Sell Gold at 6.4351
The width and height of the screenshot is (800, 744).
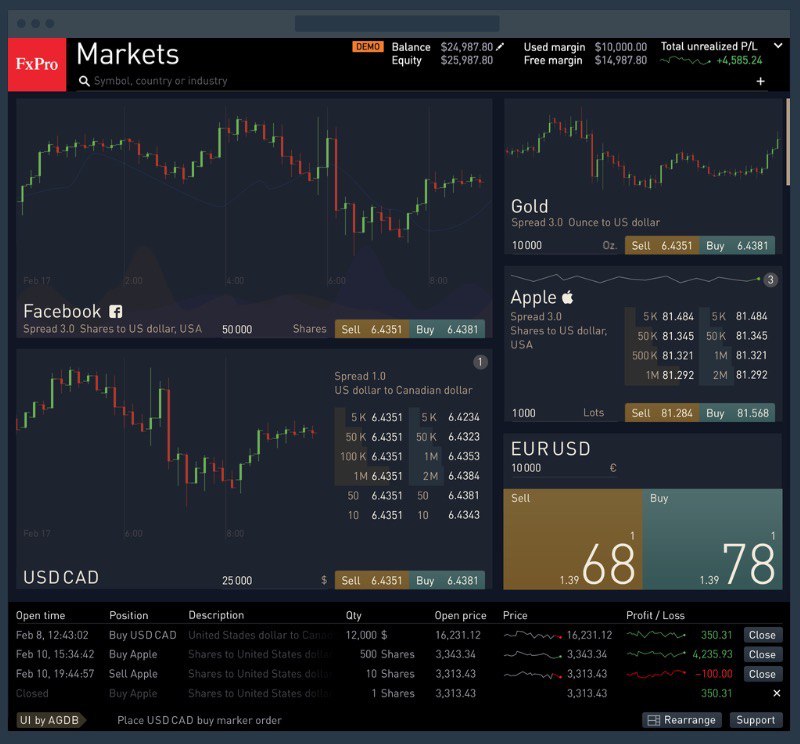pyautogui.click(x=662, y=245)
